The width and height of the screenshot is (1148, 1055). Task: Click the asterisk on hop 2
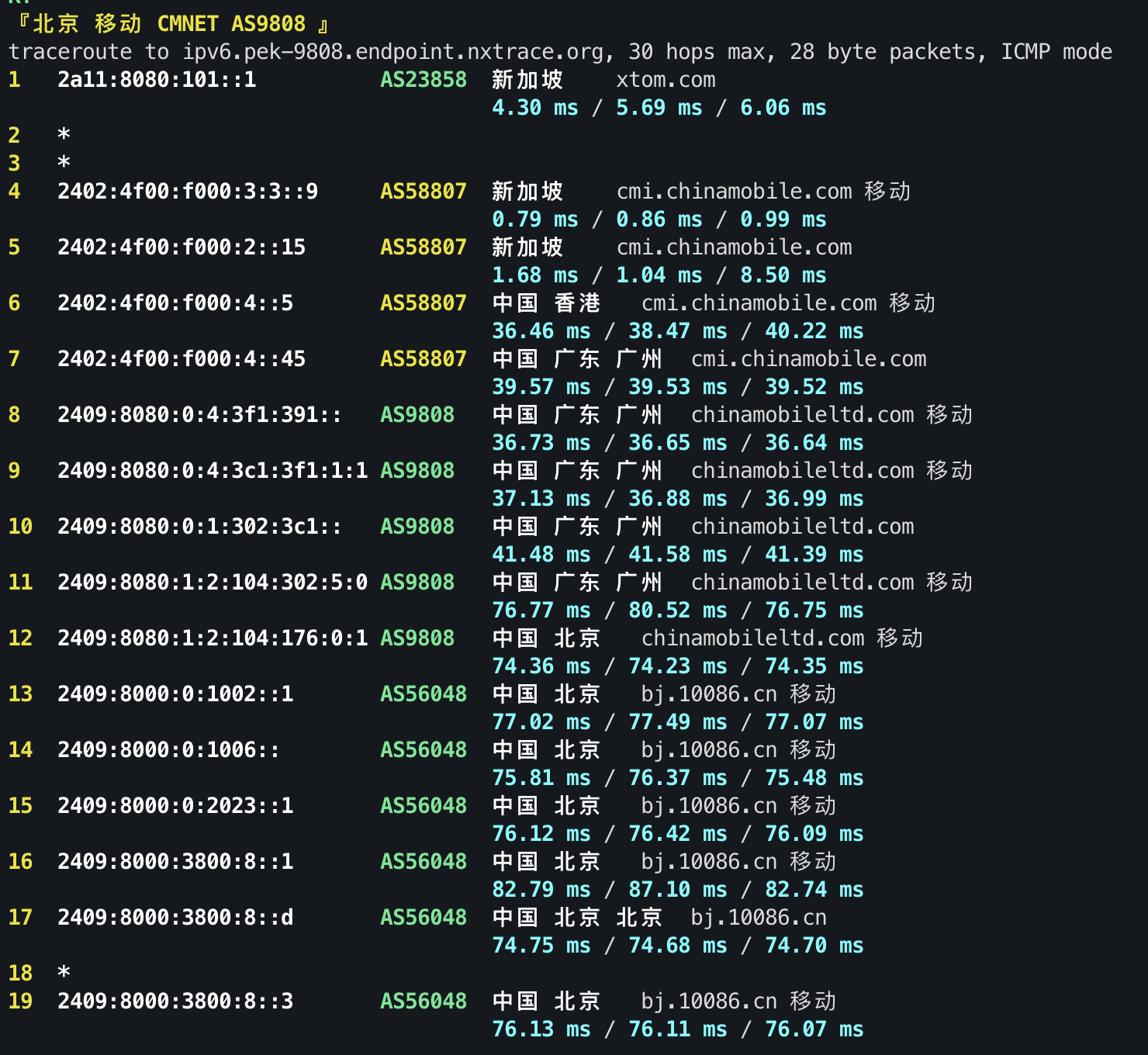[64, 135]
